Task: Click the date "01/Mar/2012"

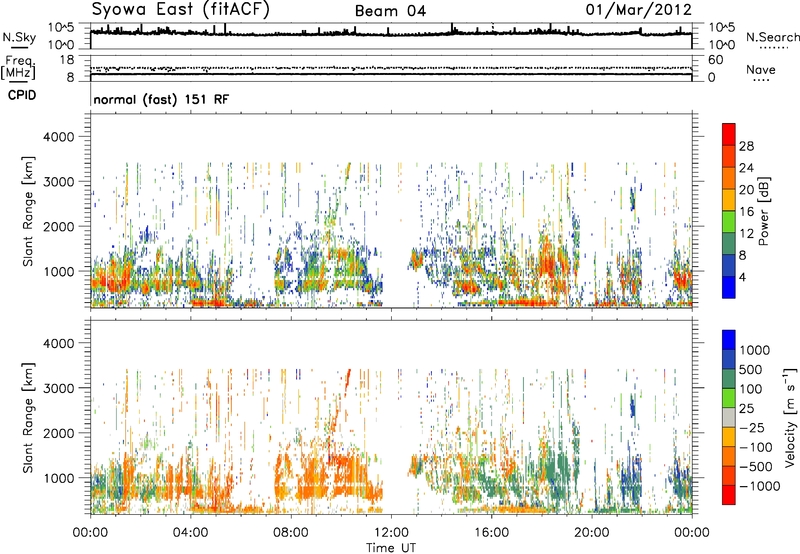Action: coord(638,10)
